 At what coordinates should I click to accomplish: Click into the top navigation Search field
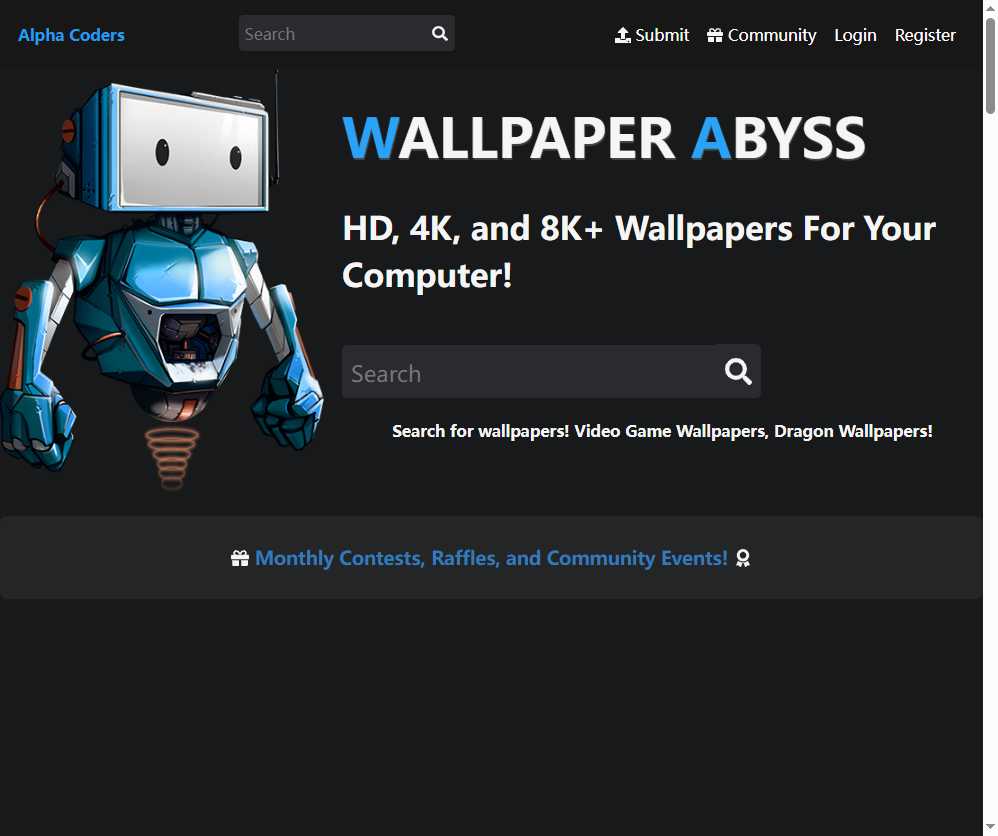(330, 33)
